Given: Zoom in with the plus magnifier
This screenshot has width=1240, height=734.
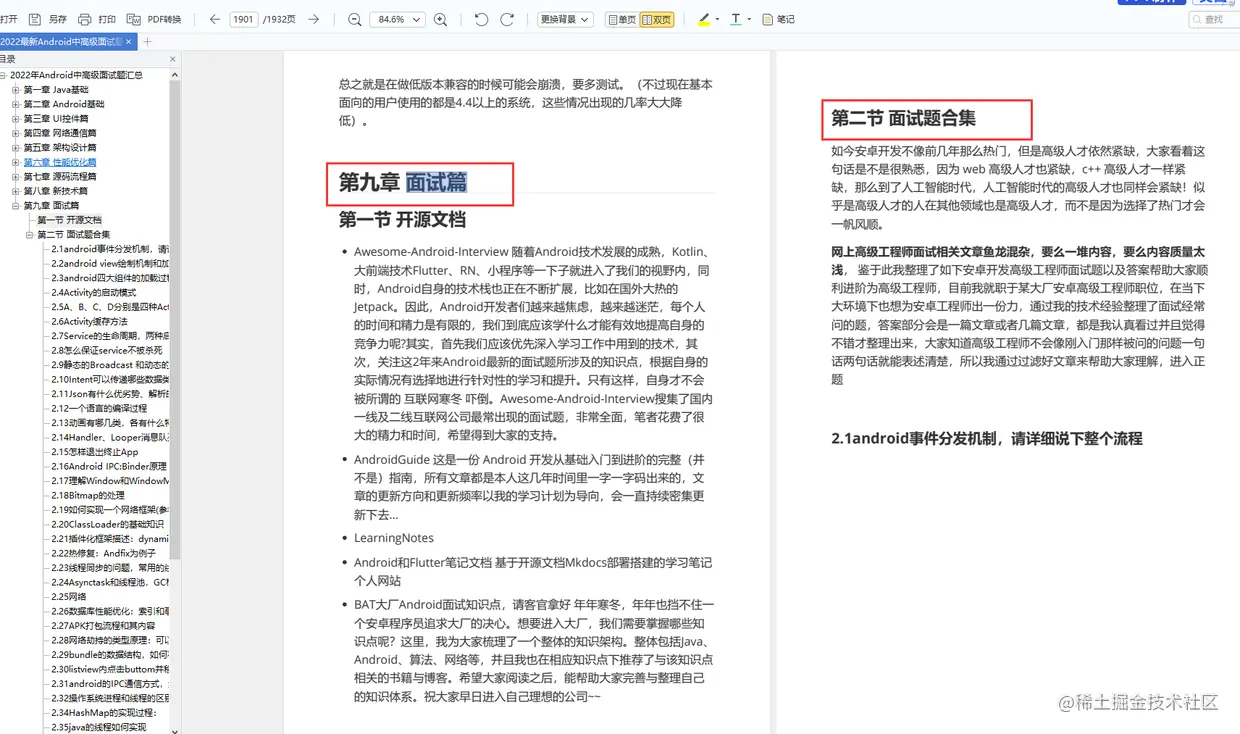Looking at the screenshot, I should [440, 19].
